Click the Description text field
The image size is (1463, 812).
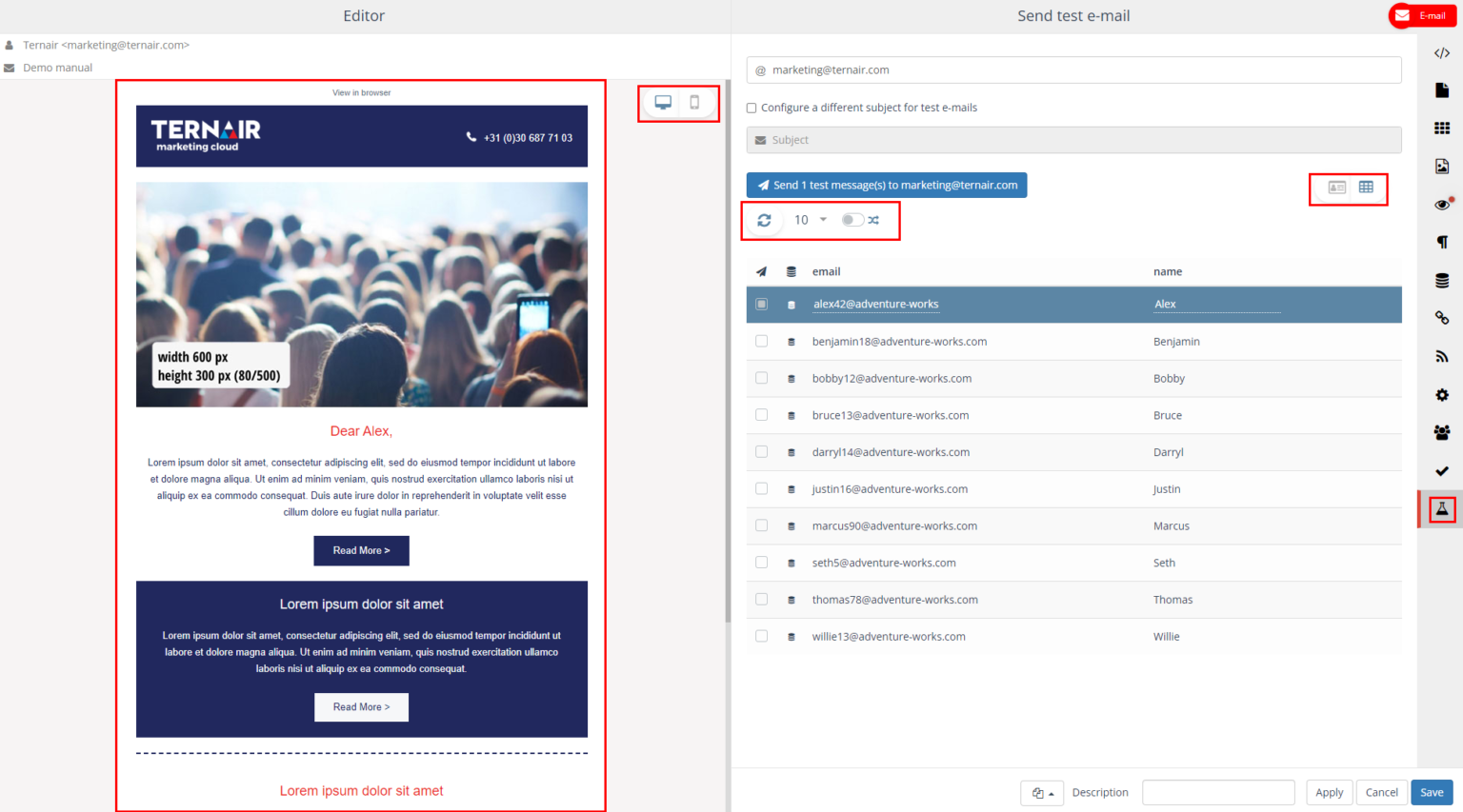point(1218,793)
